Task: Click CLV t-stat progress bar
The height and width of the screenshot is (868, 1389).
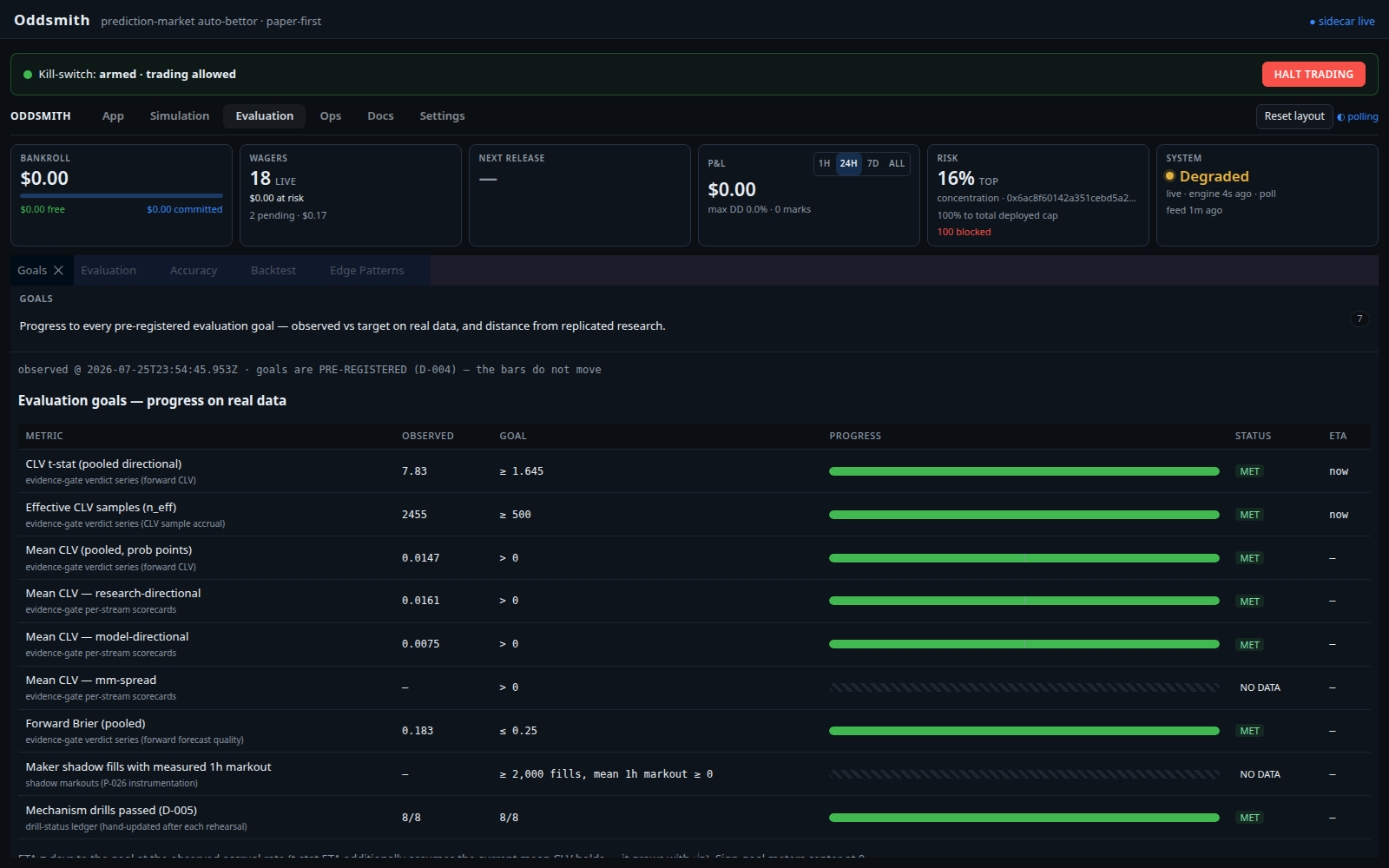Action: click(x=1024, y=471)
